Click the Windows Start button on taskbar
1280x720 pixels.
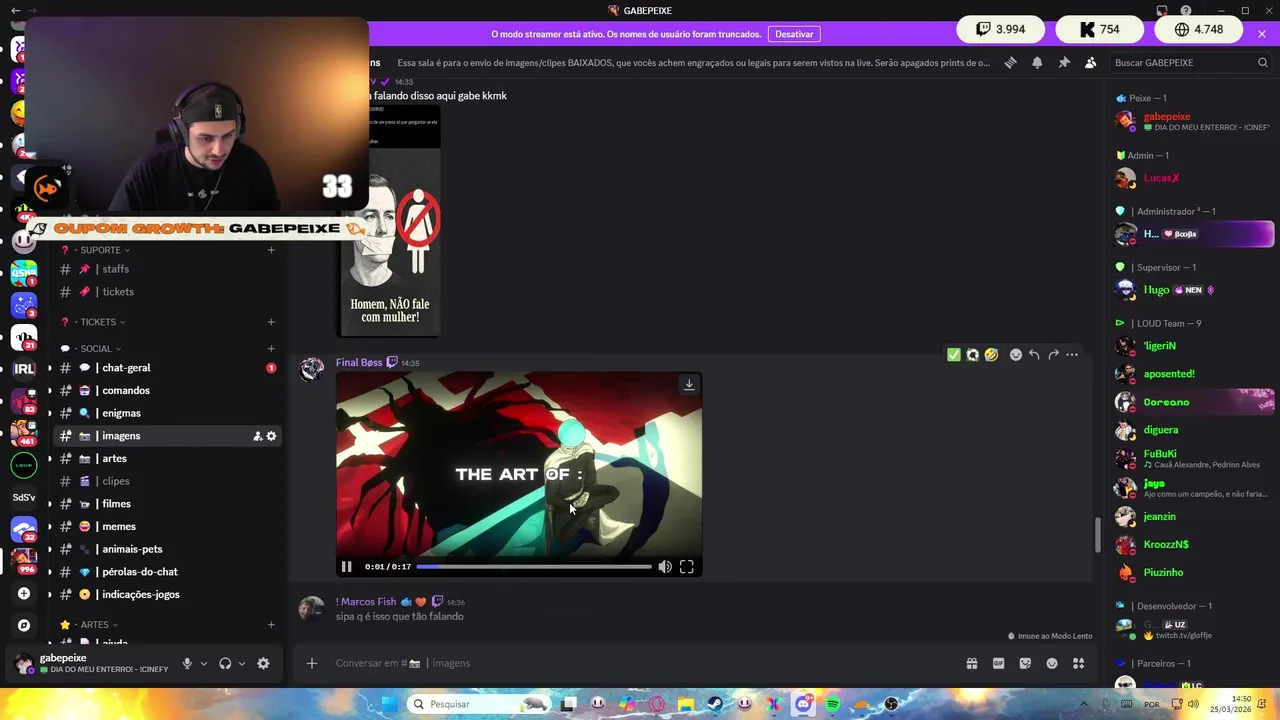pyautogui.click(x=390, y=704)
